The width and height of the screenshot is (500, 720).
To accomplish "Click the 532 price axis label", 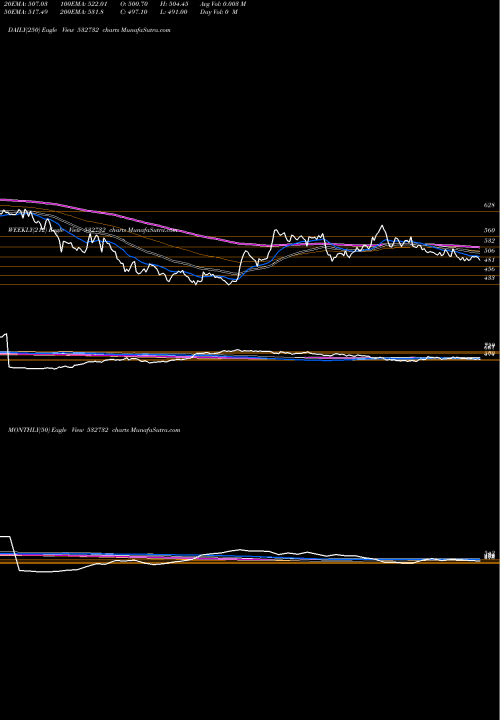I will click(489, 241).
